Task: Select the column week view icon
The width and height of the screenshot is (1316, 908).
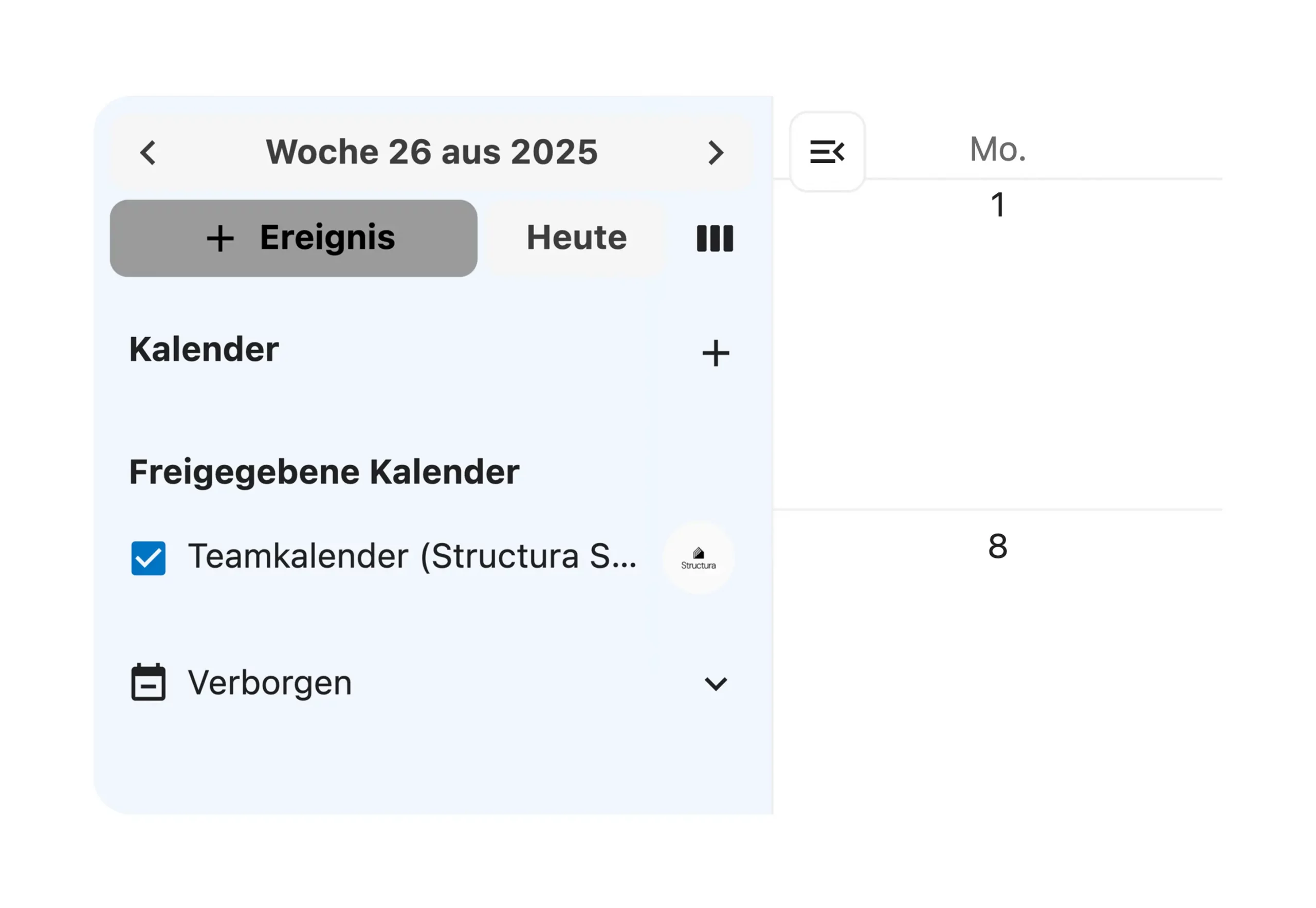Action: pos(715,238)
